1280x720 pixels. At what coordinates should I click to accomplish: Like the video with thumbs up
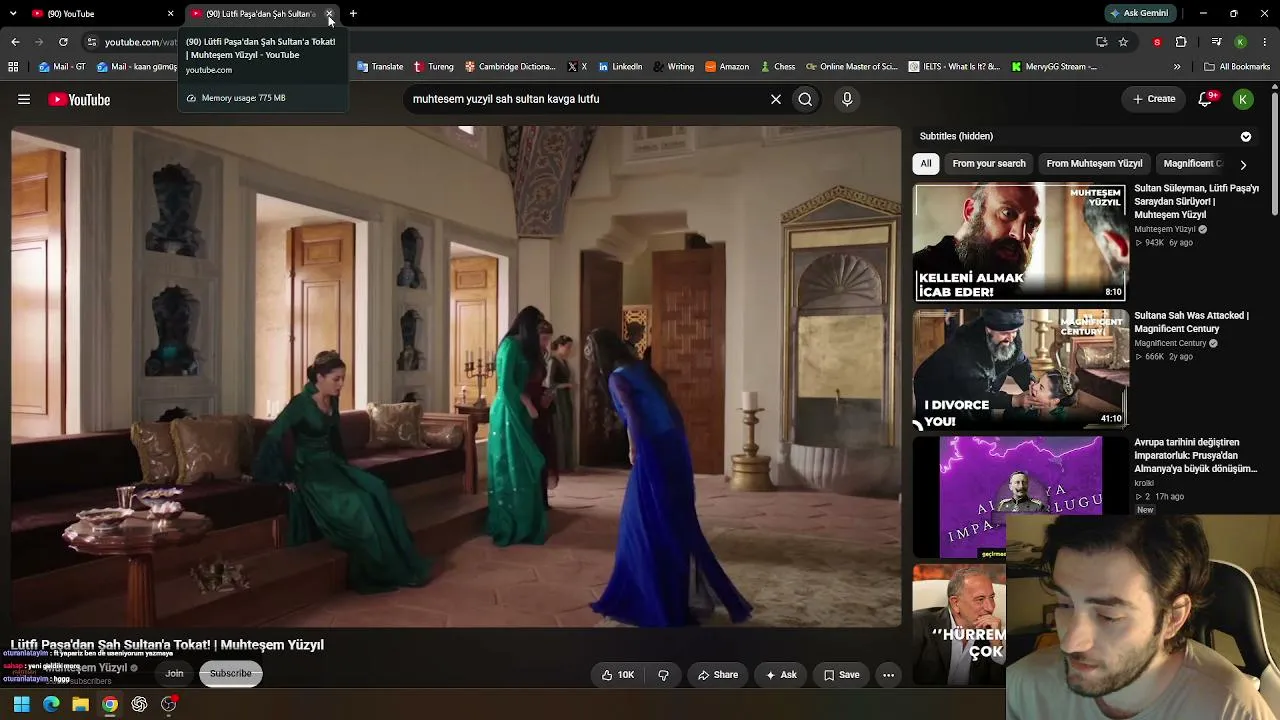[x=617, y=675]
